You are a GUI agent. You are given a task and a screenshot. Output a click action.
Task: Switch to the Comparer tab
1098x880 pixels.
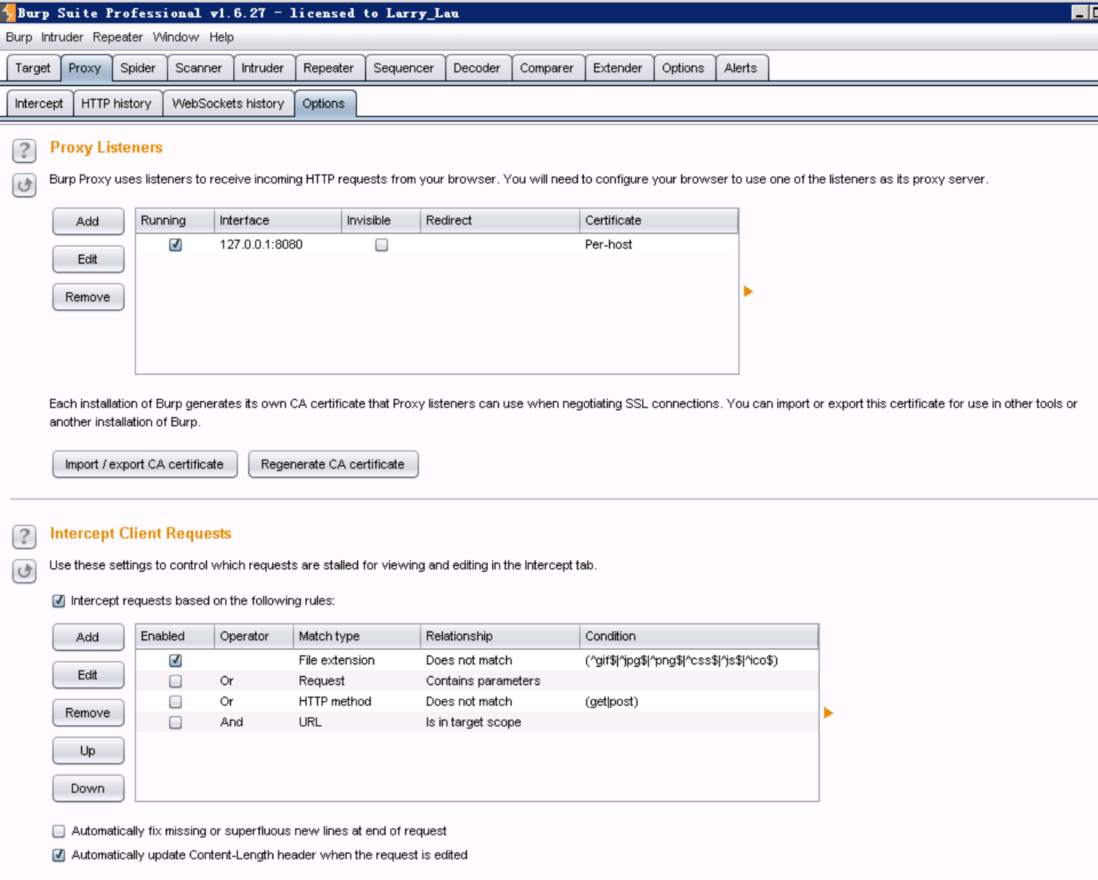[547, 68]
